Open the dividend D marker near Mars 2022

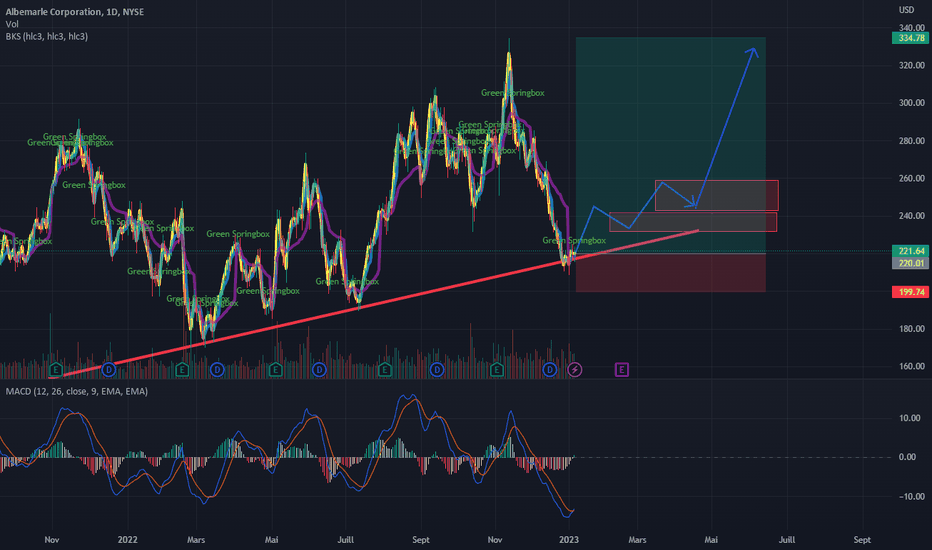point(218,370)
